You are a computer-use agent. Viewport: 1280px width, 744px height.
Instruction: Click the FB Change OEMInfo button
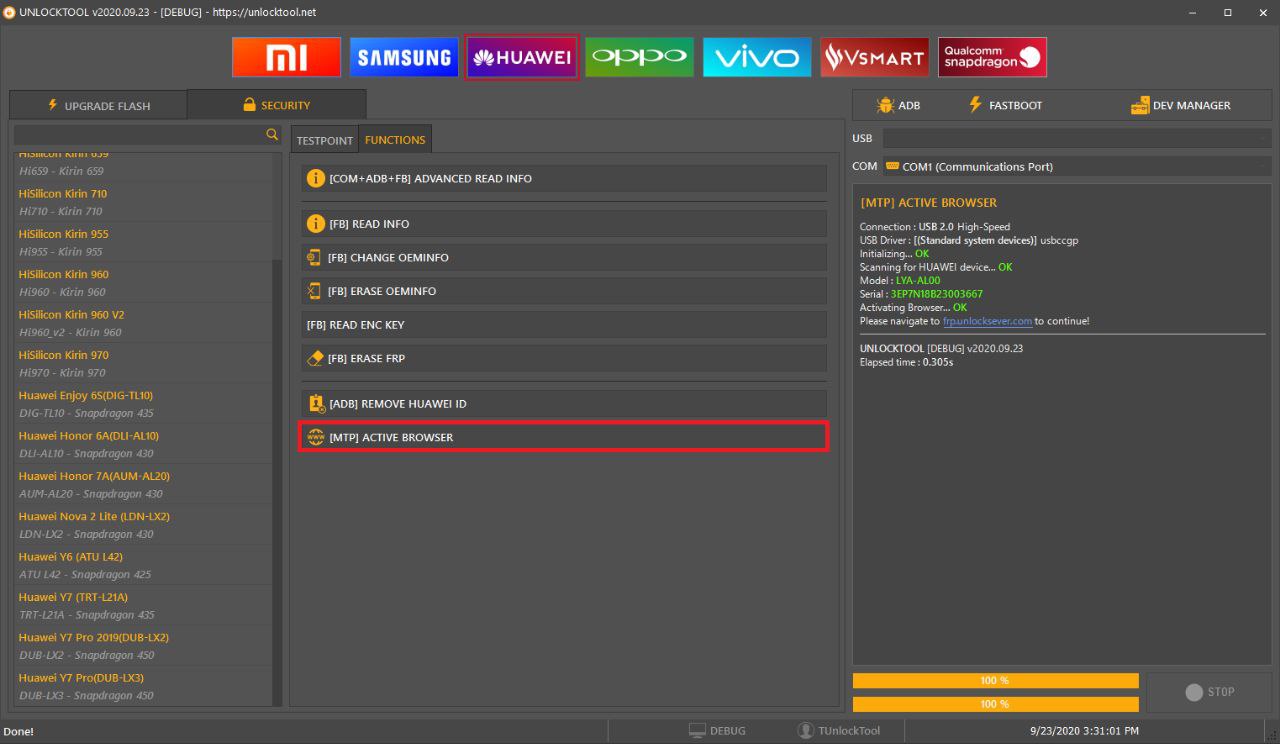[x=564, y=257]
